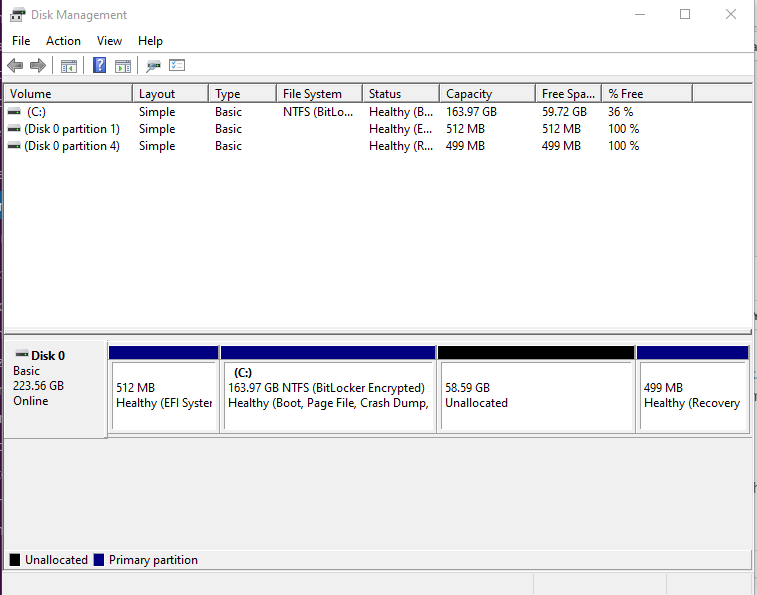The width and height of the screenshot is (757, 595).
Task: Sort by the Volume column header
Action: coord(68,94)
